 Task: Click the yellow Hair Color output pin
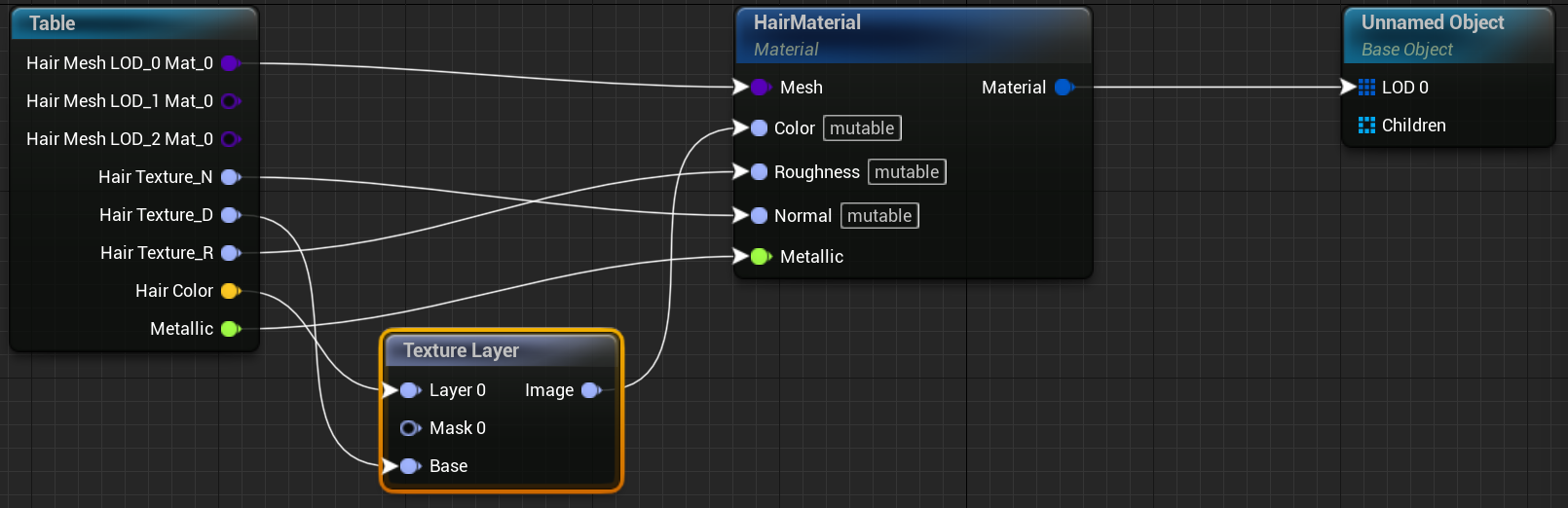231,291
